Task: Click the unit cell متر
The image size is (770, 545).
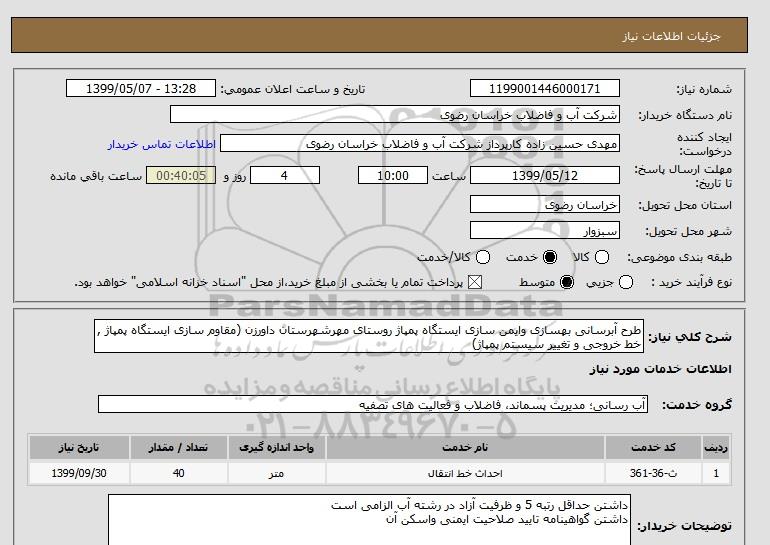Action: pyautogui.click(x=276, y=473)
